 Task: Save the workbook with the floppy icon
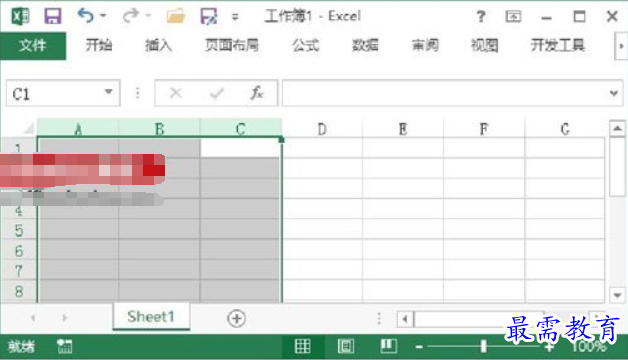pos(52,16)
